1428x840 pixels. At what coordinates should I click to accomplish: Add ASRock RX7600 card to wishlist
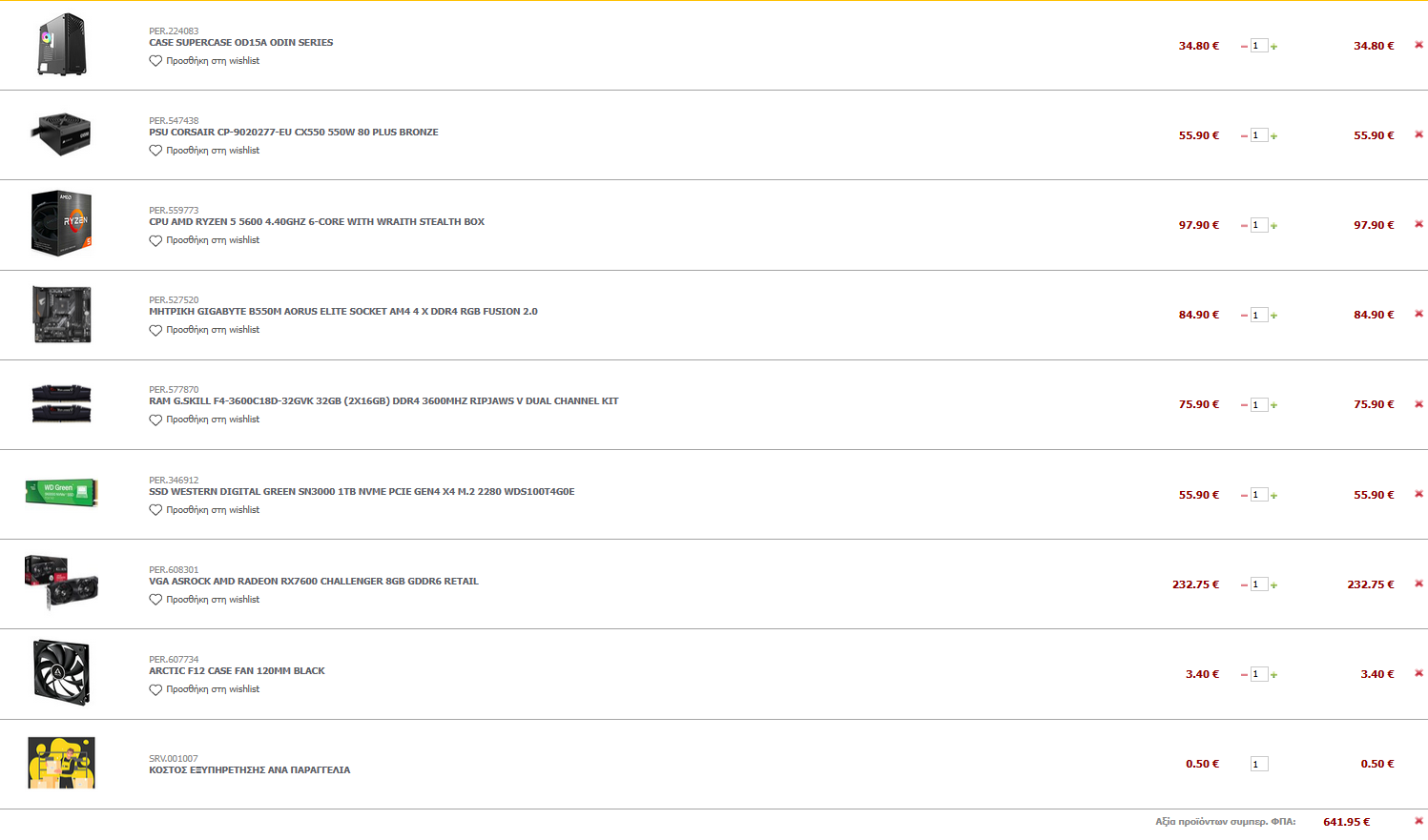(x=204, y=600)
